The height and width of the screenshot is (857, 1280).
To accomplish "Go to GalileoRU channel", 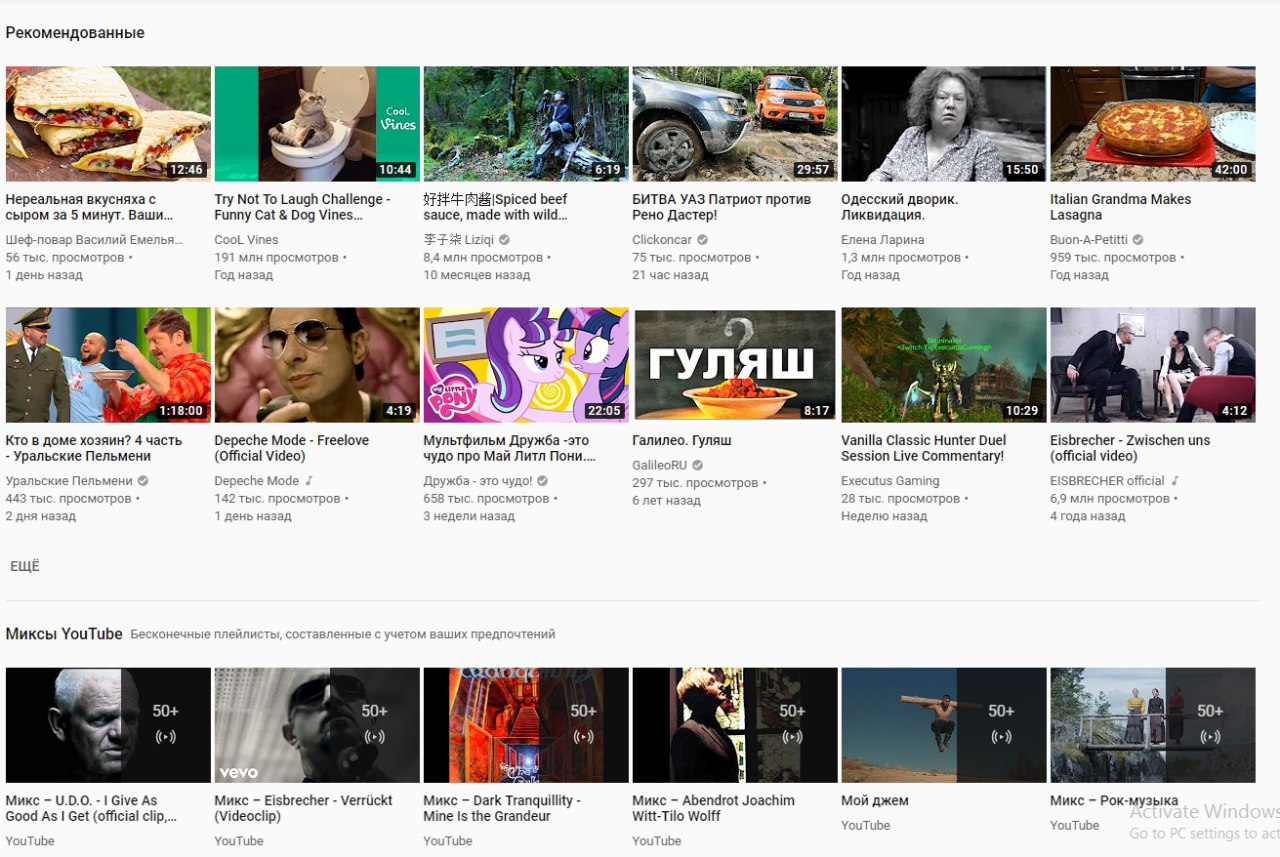I will [660, 466].
